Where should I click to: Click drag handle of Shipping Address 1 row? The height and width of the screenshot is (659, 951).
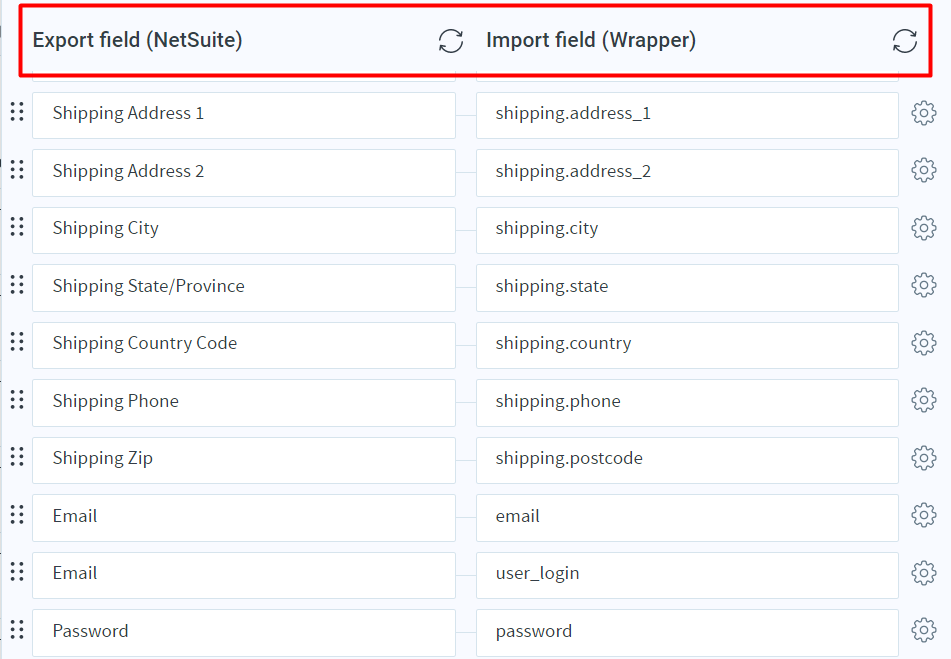pyautogui.click(x=17, y=112)
